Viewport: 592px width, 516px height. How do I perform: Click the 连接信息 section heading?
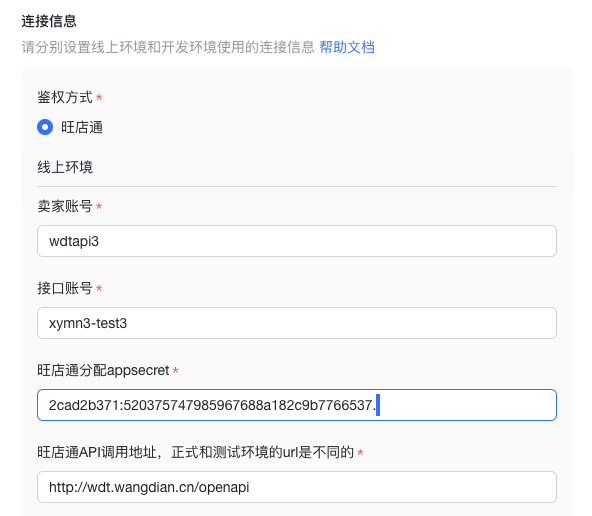pyautogui.click(x=49, y=21)
